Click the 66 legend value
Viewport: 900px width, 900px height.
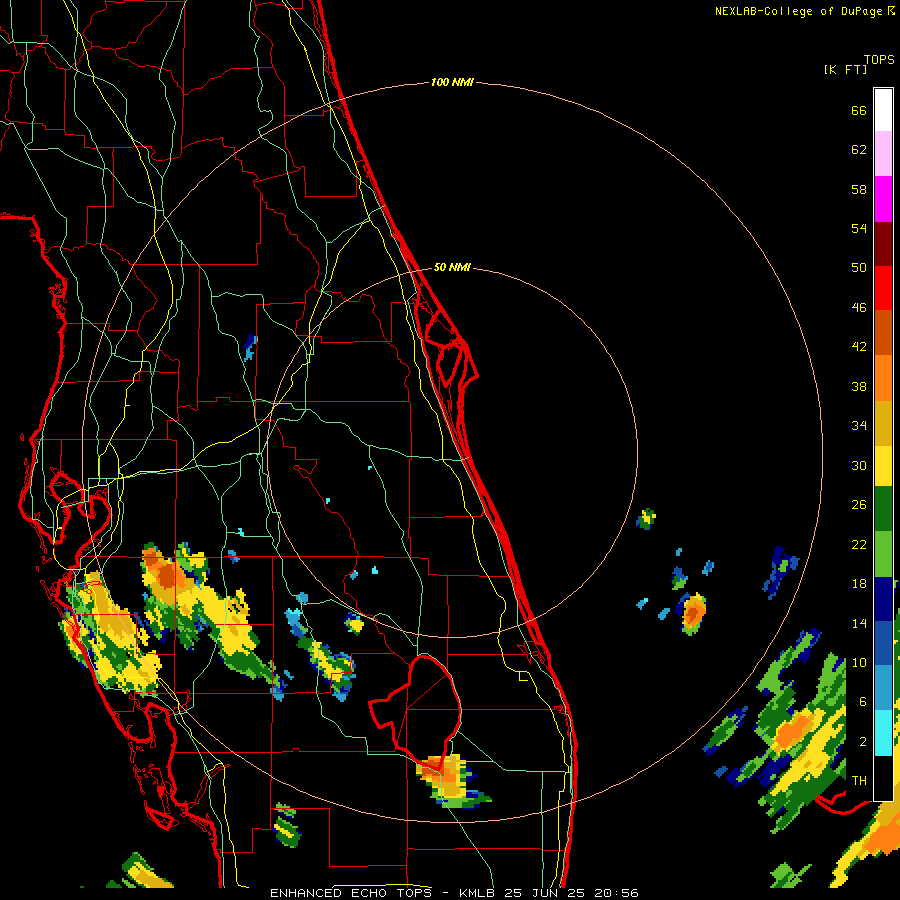coord(859,110)
